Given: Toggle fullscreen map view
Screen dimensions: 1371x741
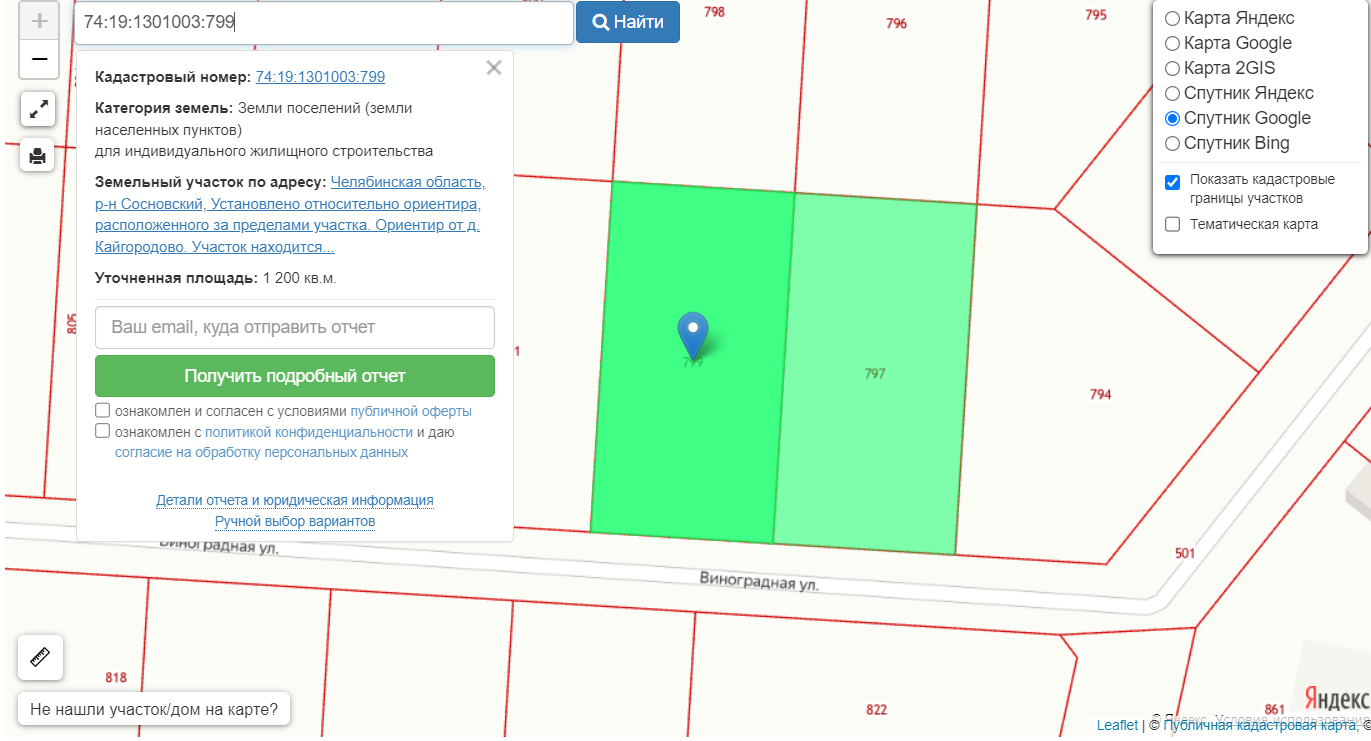Looking at the screenshot, I should pos(38,109).
